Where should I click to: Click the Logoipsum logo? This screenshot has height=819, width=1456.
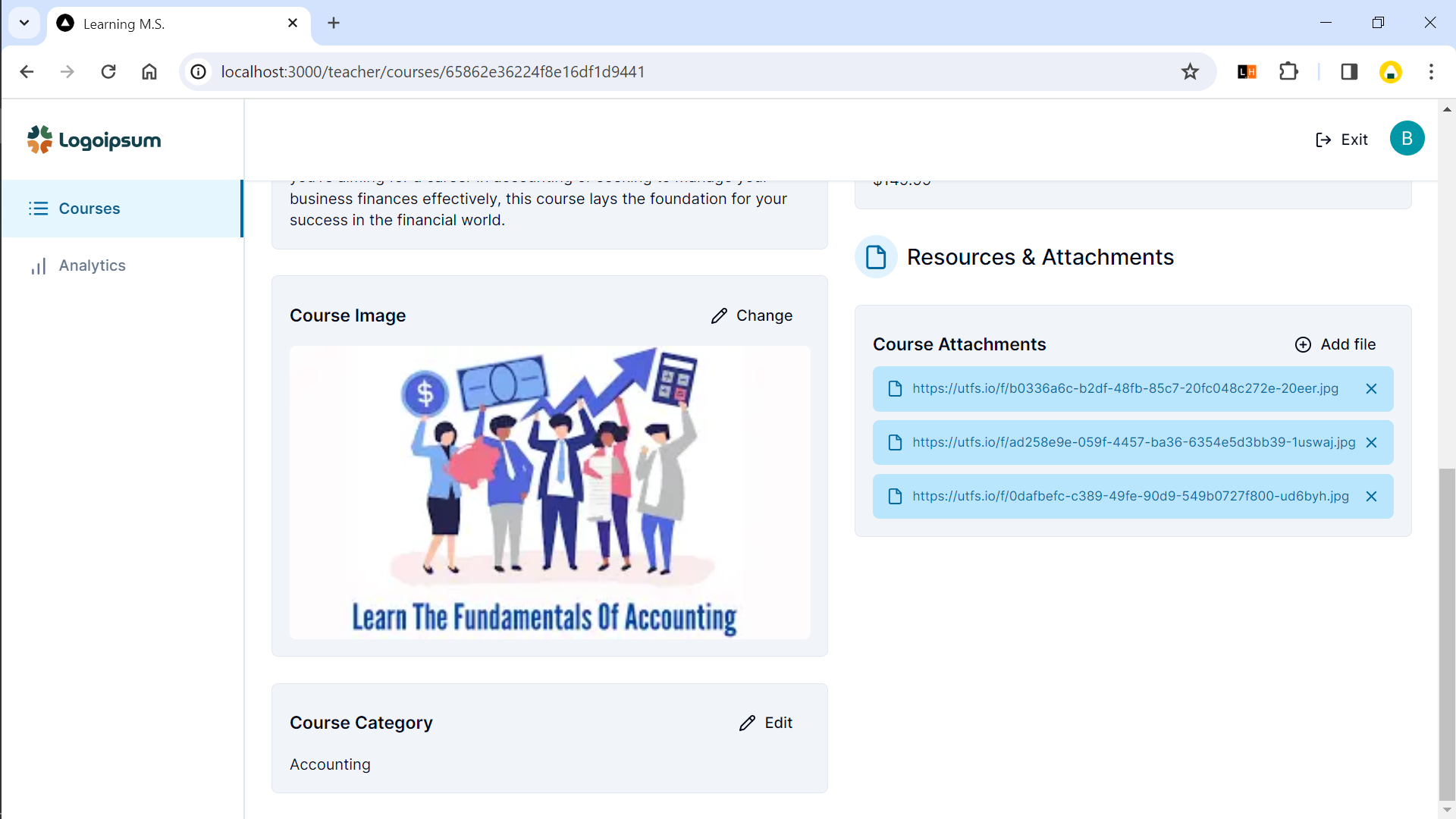94,140
